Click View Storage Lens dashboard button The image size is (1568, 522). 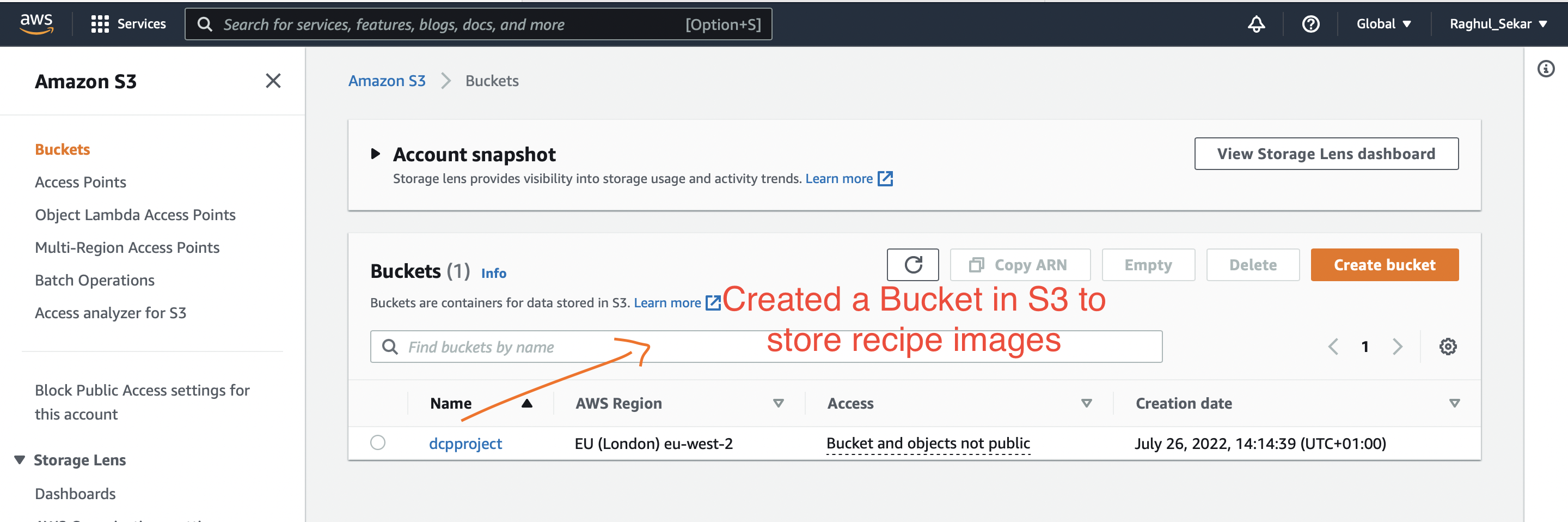pos(1326,154)
